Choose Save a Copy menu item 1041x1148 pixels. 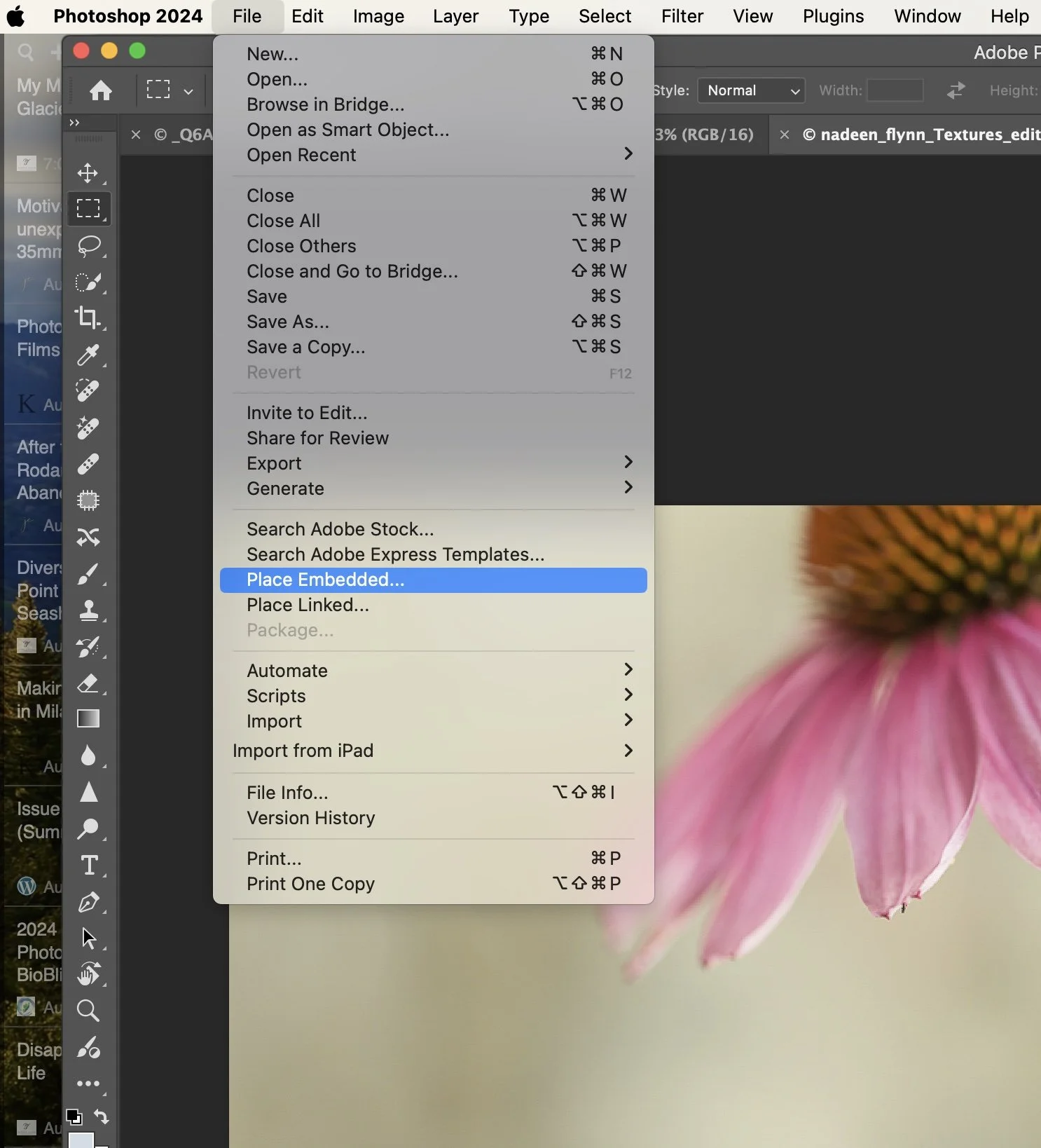(434, 347)
